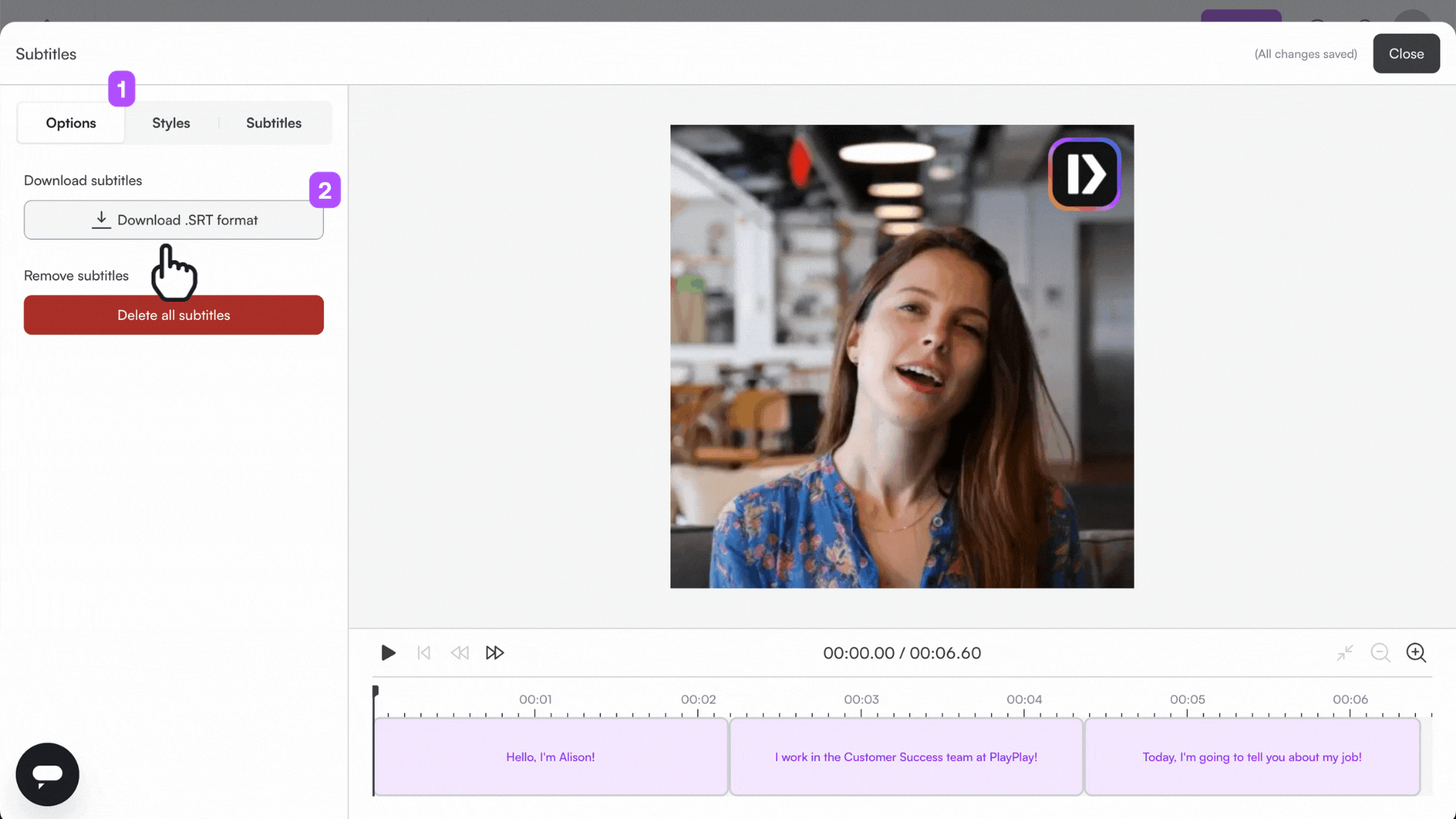Select the Customer Success team subtitle block
The image size is (1456, 819).
[x=905, y=756]
